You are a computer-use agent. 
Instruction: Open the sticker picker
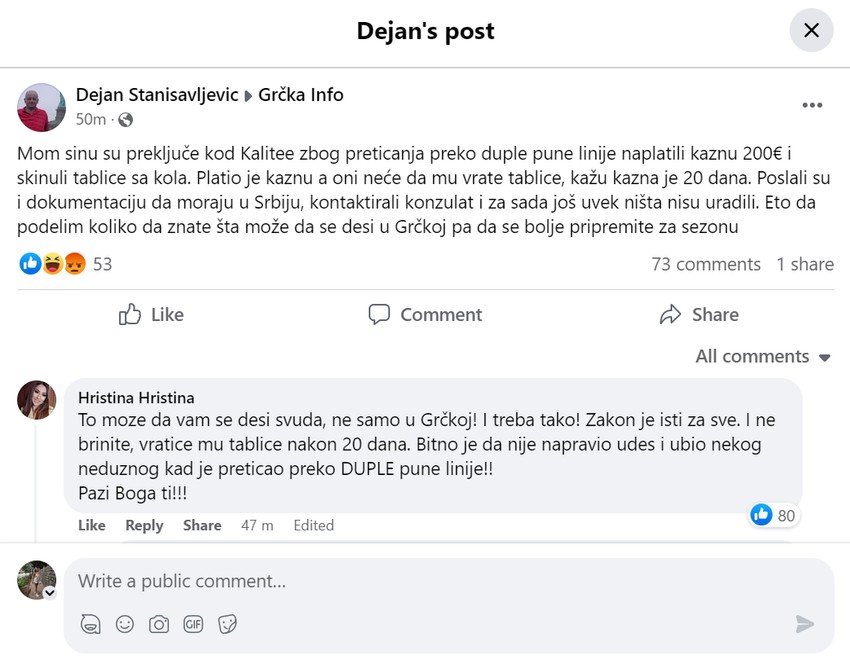[x=228, y=623]
